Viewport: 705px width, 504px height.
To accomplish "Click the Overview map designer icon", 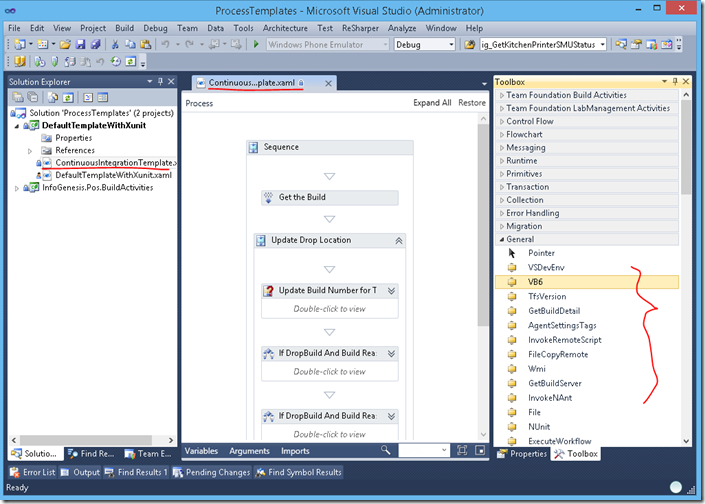I will 480,450.
